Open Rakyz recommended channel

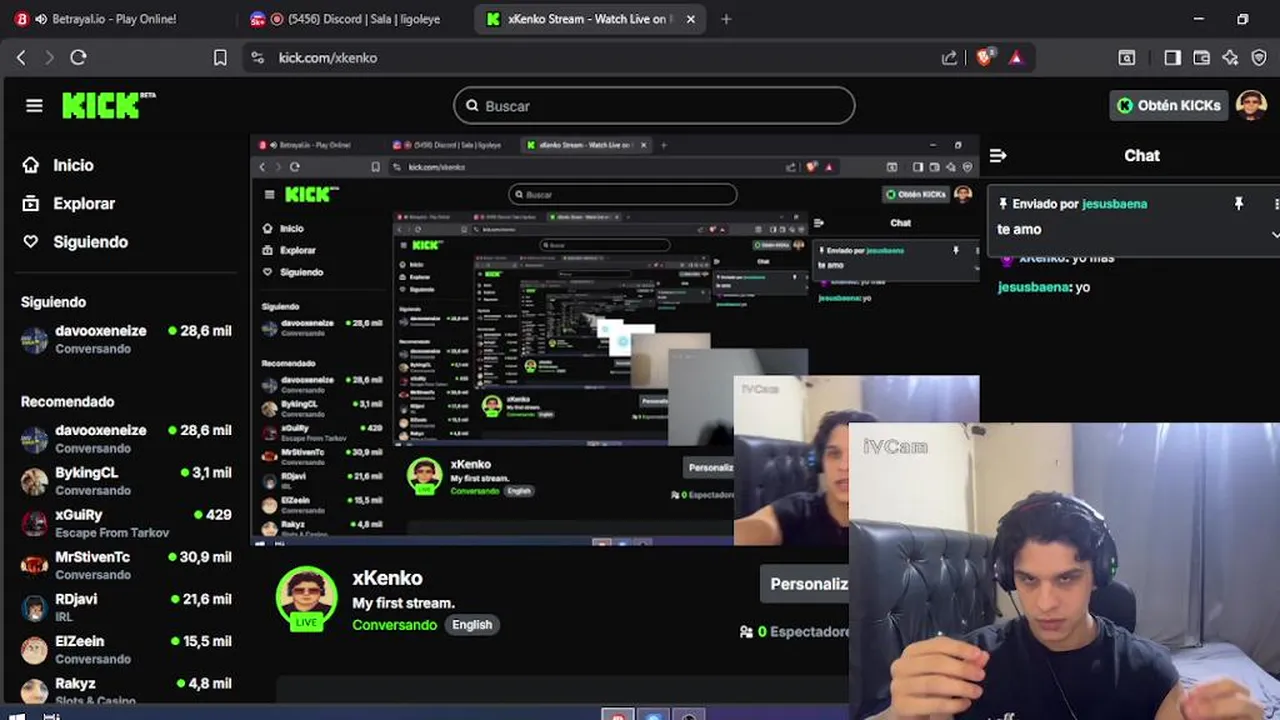[126, 690]
